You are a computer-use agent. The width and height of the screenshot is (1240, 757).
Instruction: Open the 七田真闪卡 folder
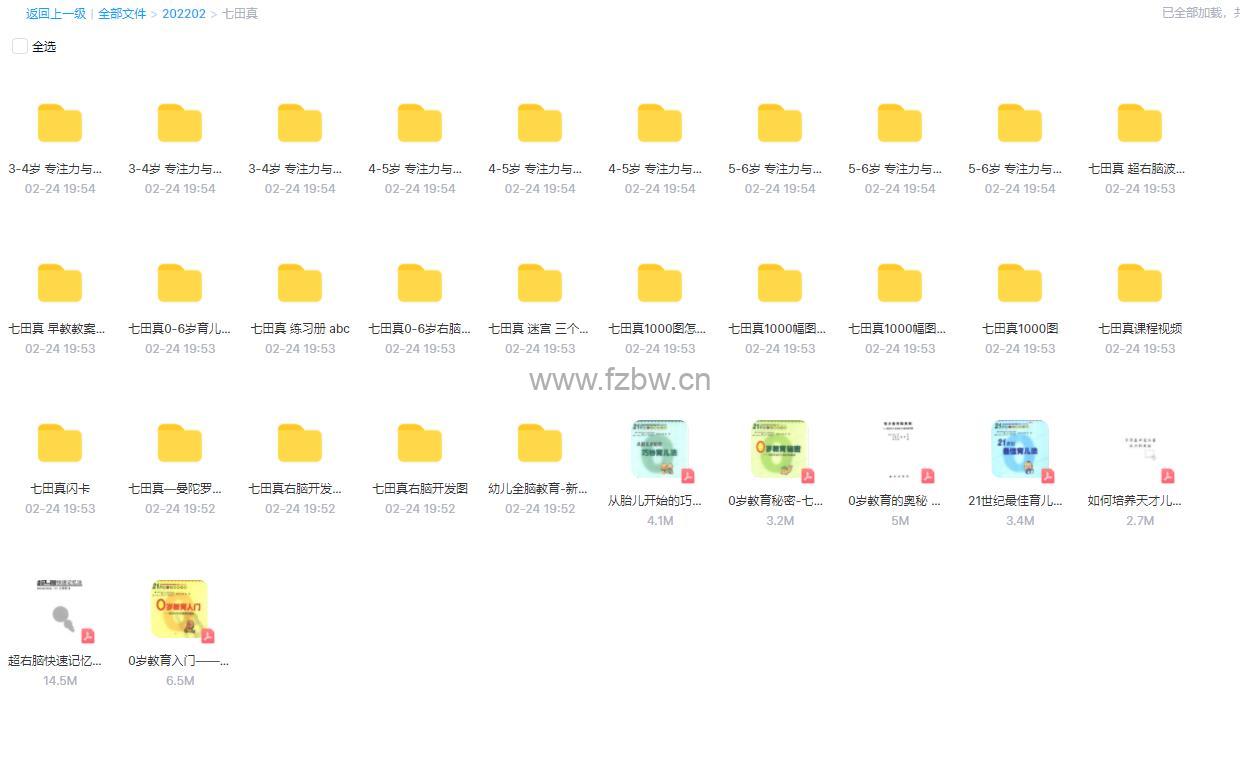click(x=60, y=444)
